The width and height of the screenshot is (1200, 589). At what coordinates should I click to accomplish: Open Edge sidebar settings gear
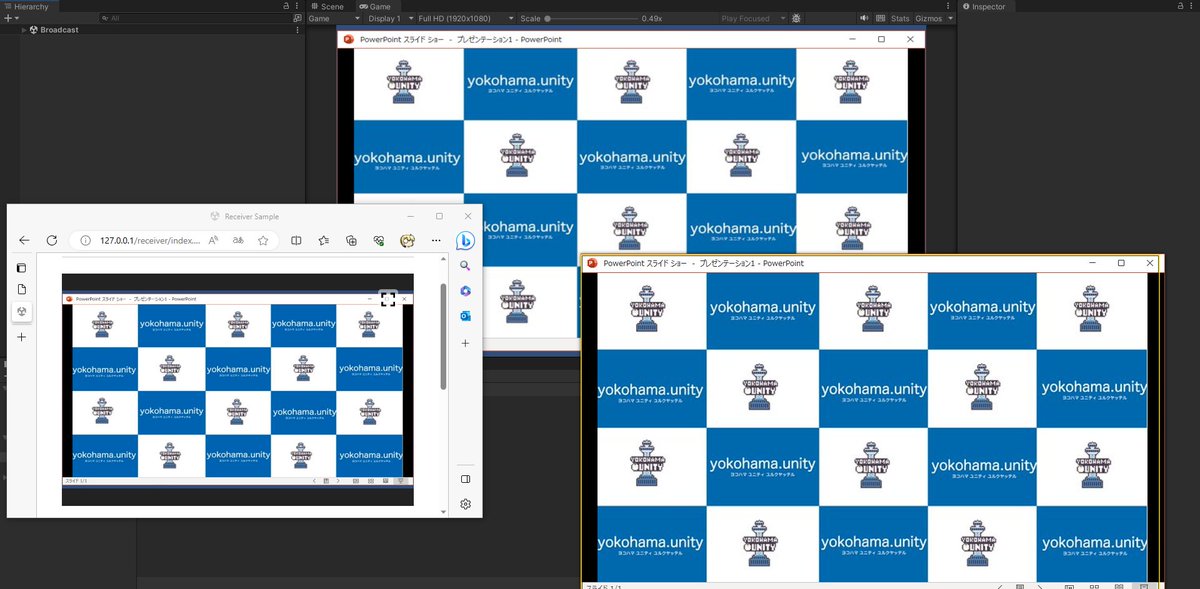pyautogui.click(x=465, y=502)
